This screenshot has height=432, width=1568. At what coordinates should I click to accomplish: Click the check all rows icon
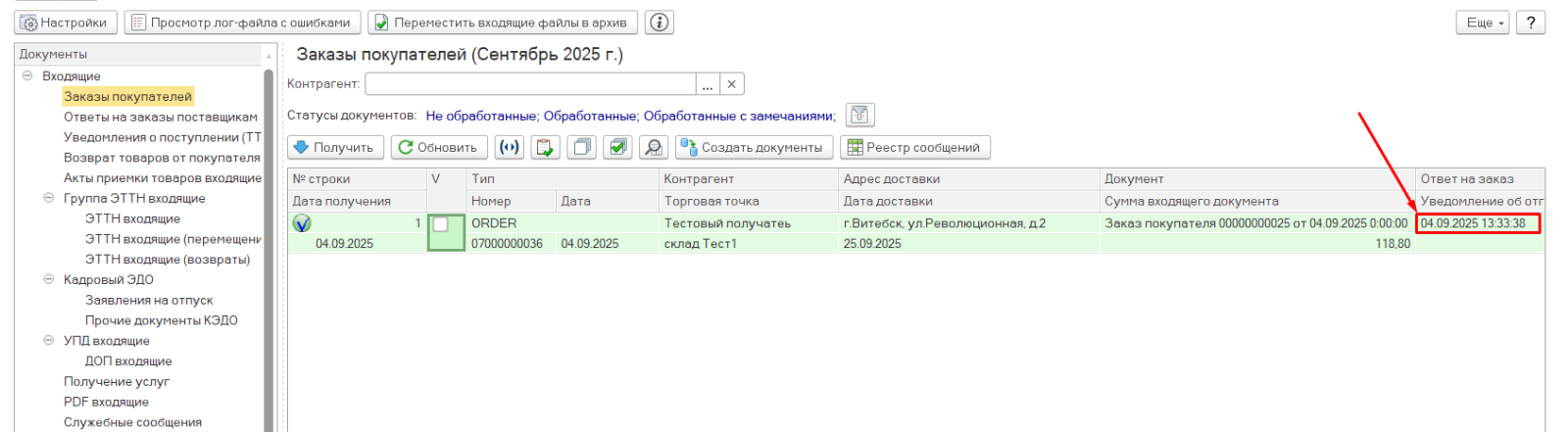pos(617,148)
